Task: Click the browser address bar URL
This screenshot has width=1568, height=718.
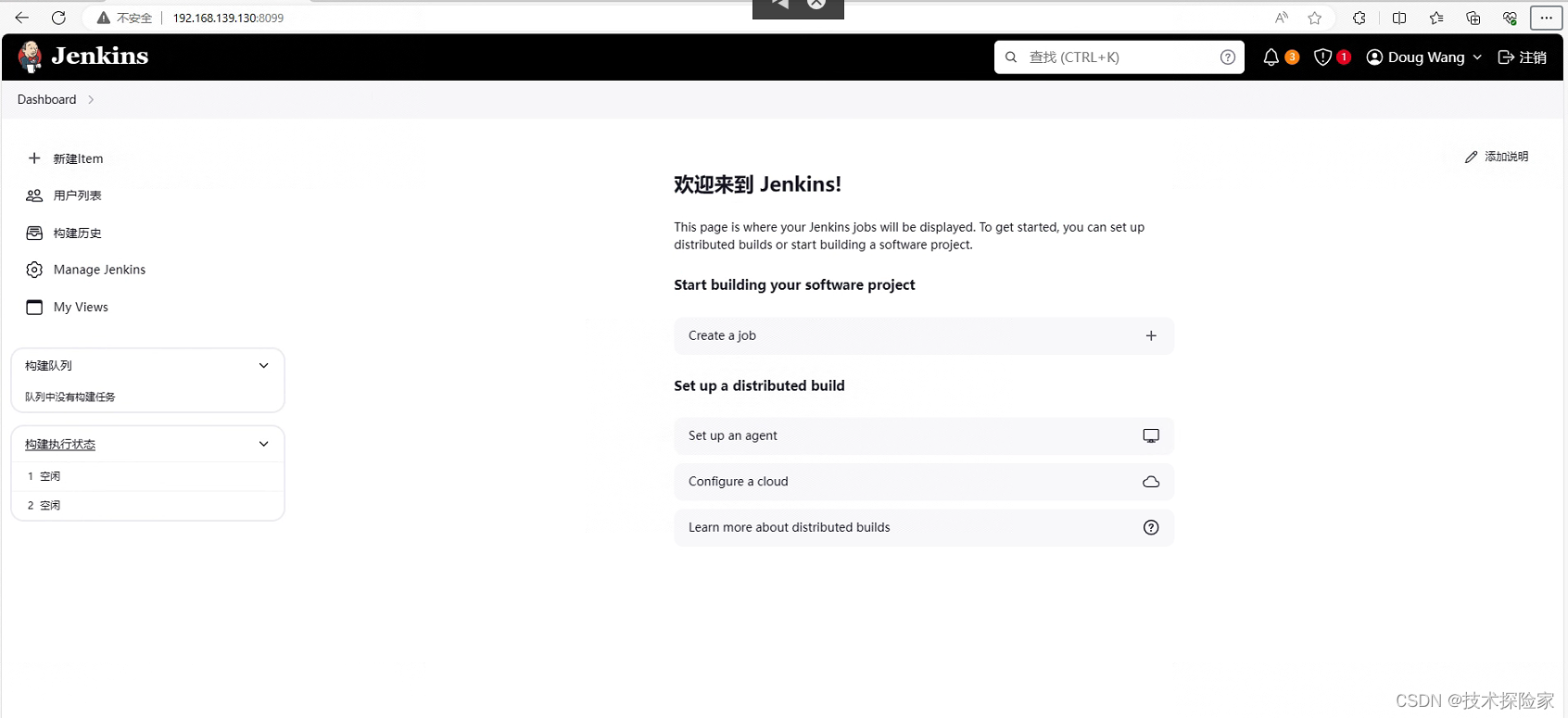Action: pyautogui.click(x=228, y=18)
